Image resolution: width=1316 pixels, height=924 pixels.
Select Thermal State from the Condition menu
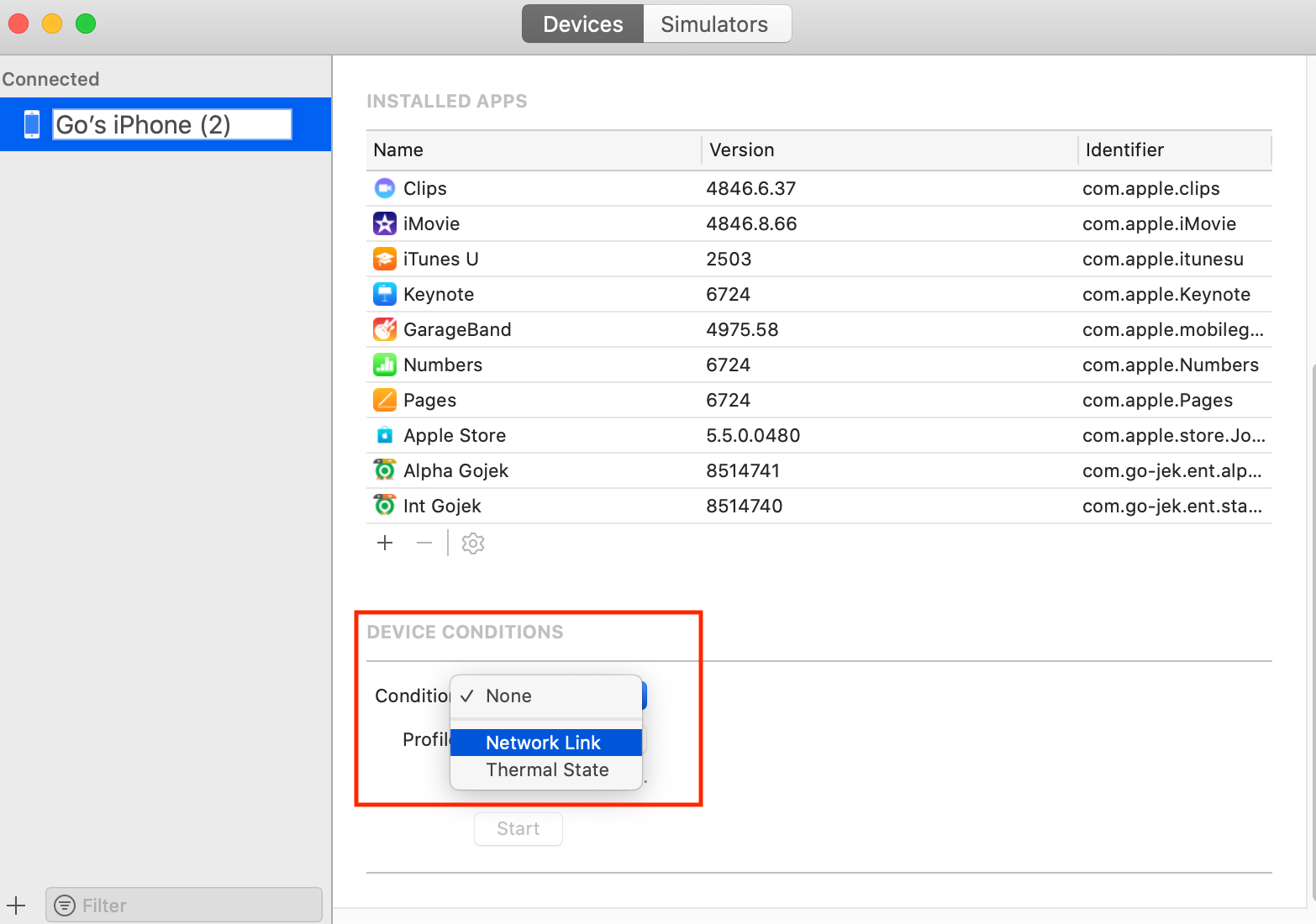pyautogui.click(x=546, y=769)
